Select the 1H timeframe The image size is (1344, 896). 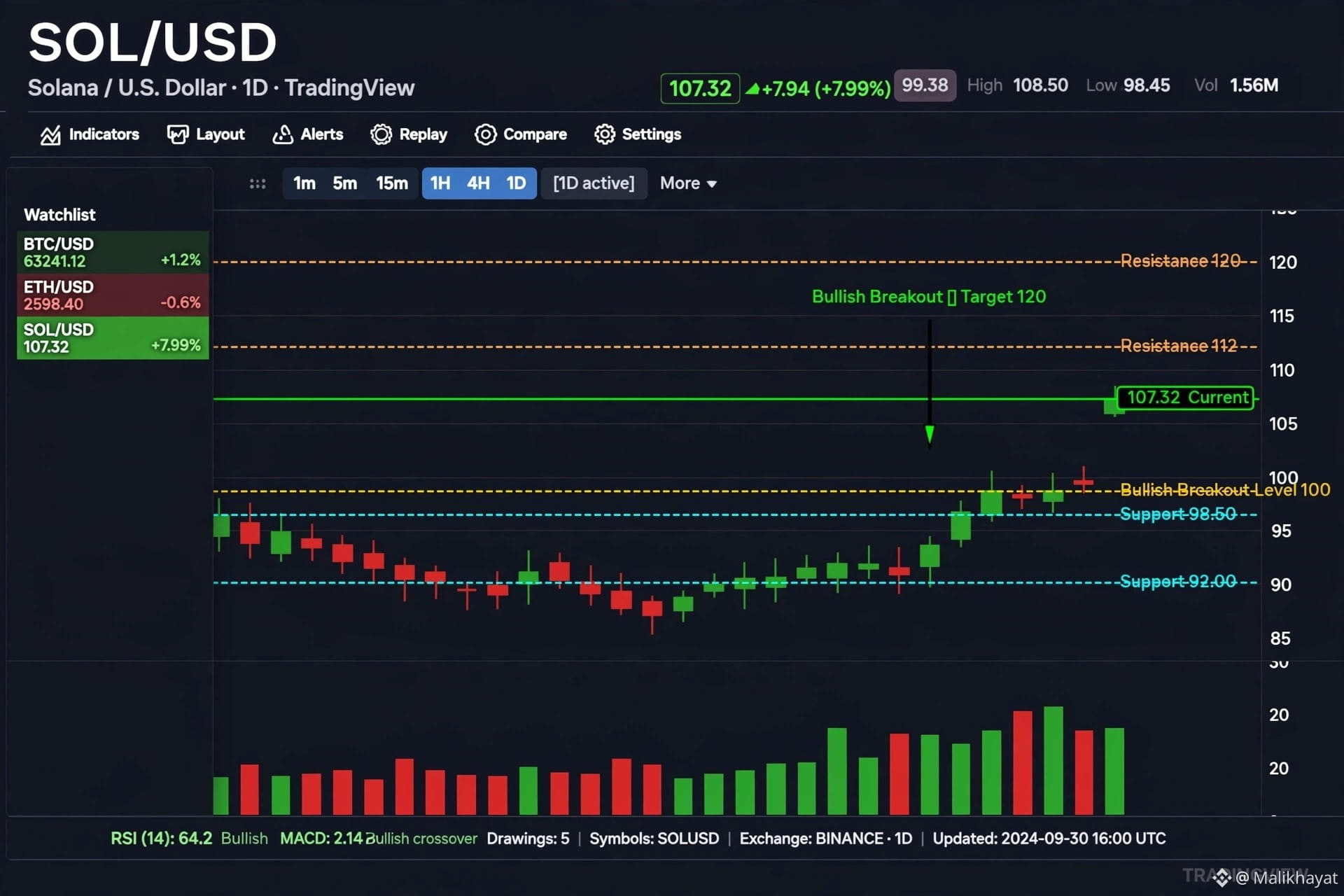point(440,183)
